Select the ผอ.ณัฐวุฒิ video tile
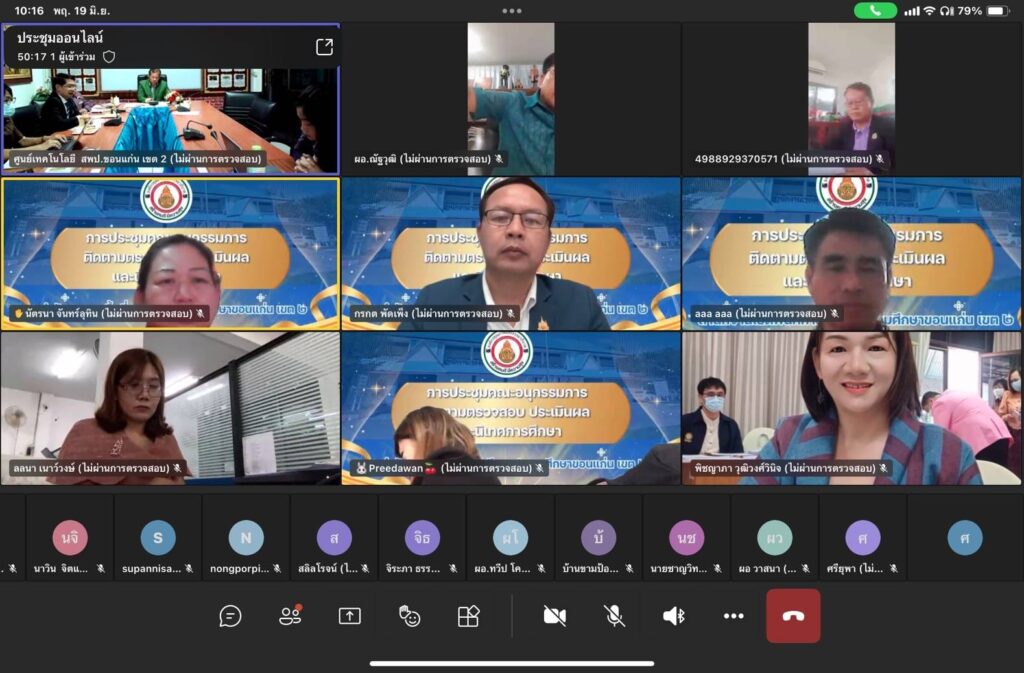This screenshot has width=1024, height=673. pos(511,99)
